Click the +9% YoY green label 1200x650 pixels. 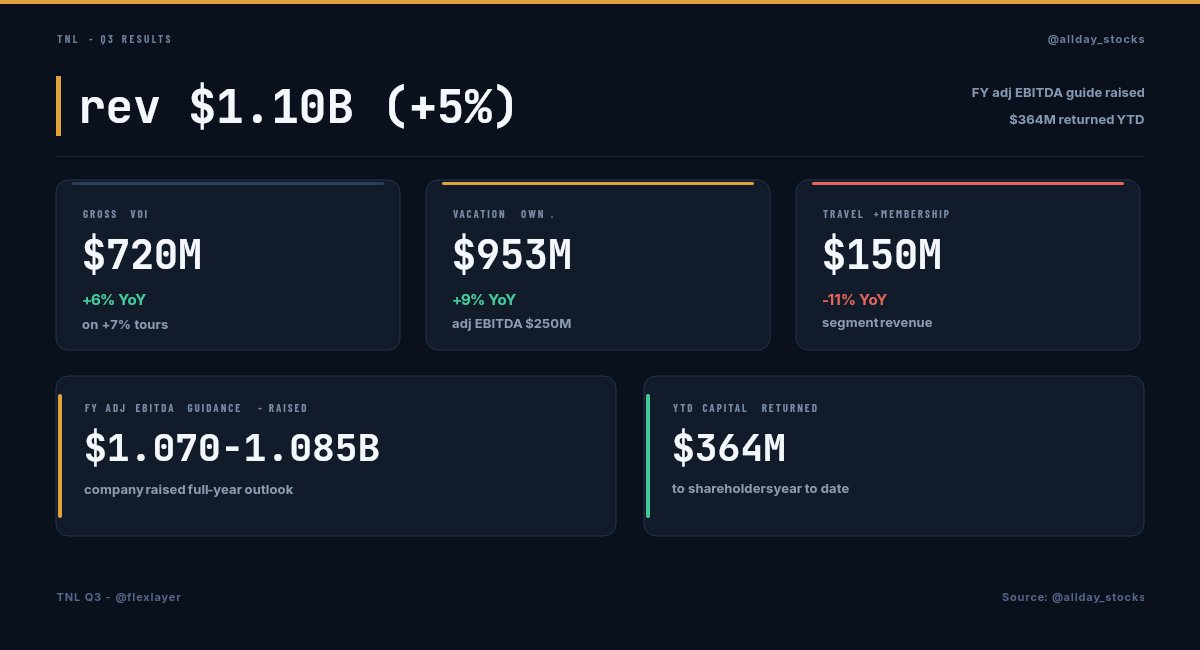[484, 299]
